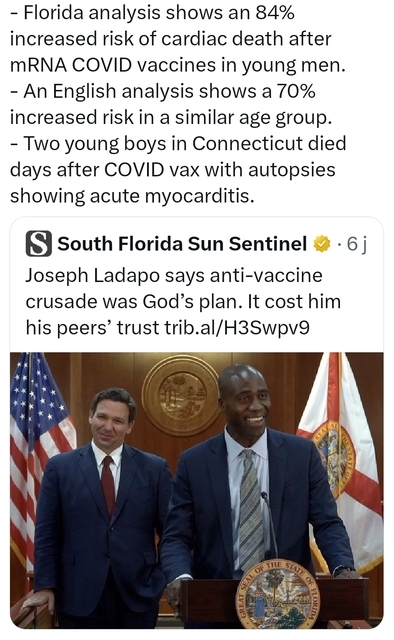Image resolution: width=394 pixels, height=640 pixels.
Task: Open the press conference photo
Action: point(196,490)
